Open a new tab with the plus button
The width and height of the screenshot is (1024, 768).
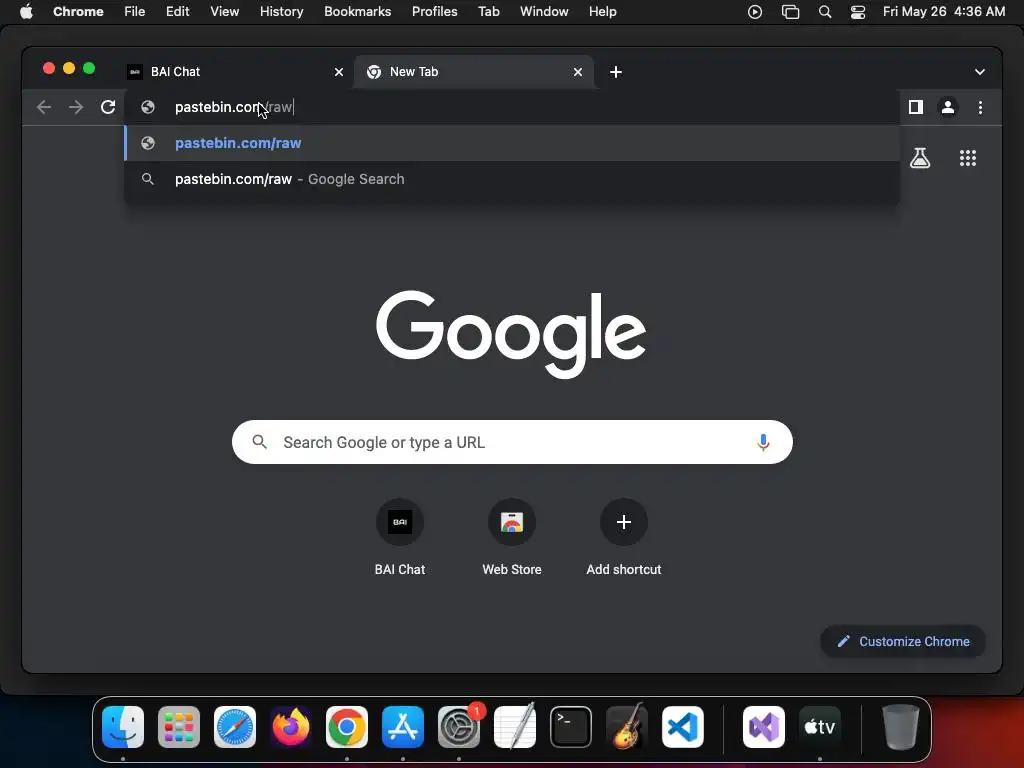[615, 72]
